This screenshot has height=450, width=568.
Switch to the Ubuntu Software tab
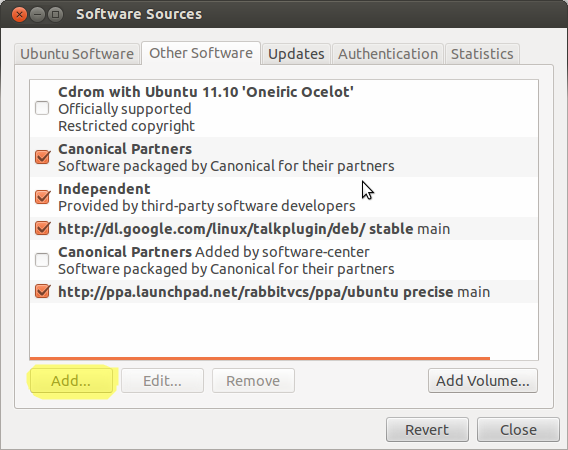(x=77, y=54)
